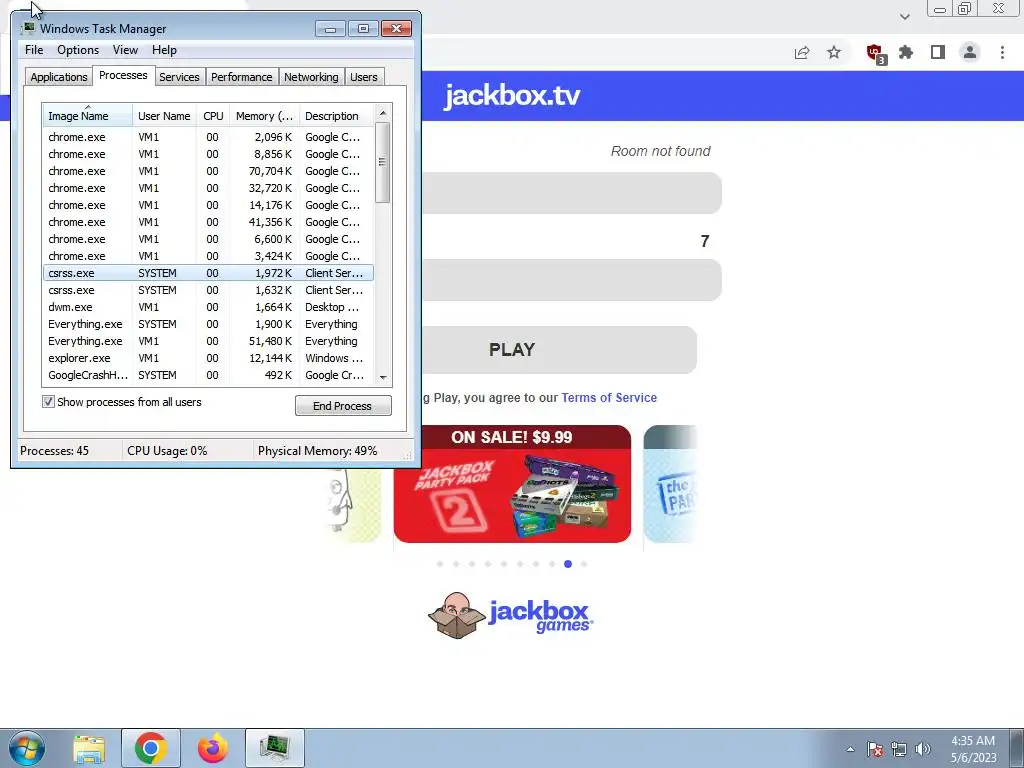The image size is (1024, 768).
Task: Open the View menu in Task Manager
Action: [x=125, y=50]
